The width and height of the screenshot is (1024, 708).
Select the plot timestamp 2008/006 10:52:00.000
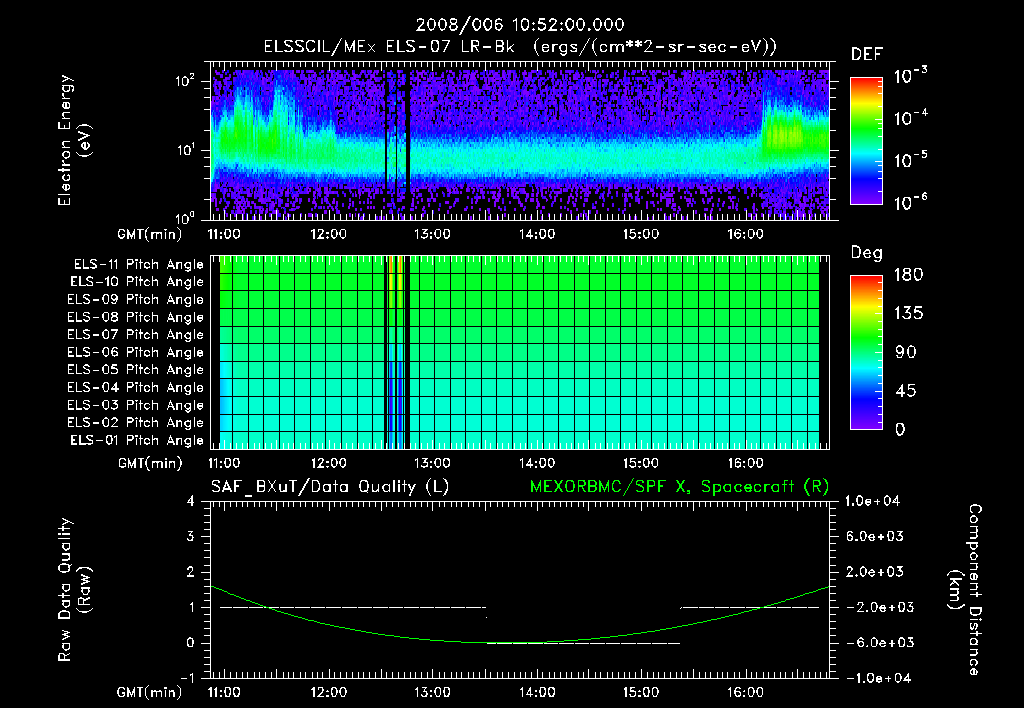pos(520,25)
